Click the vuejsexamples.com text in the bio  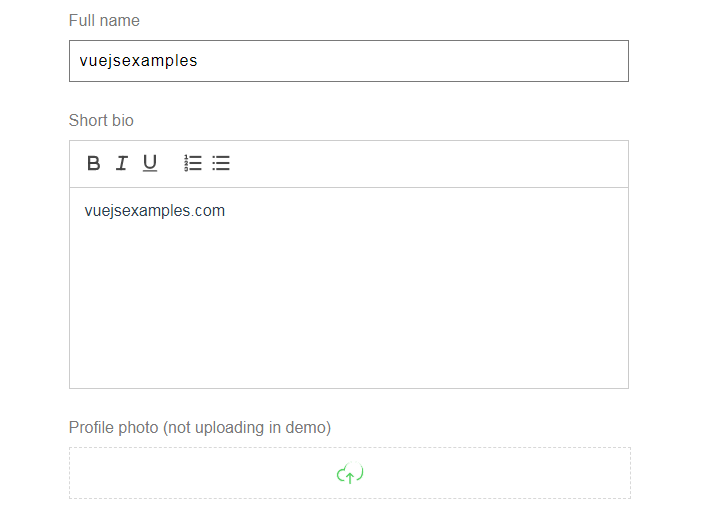[x=155, y=211]
